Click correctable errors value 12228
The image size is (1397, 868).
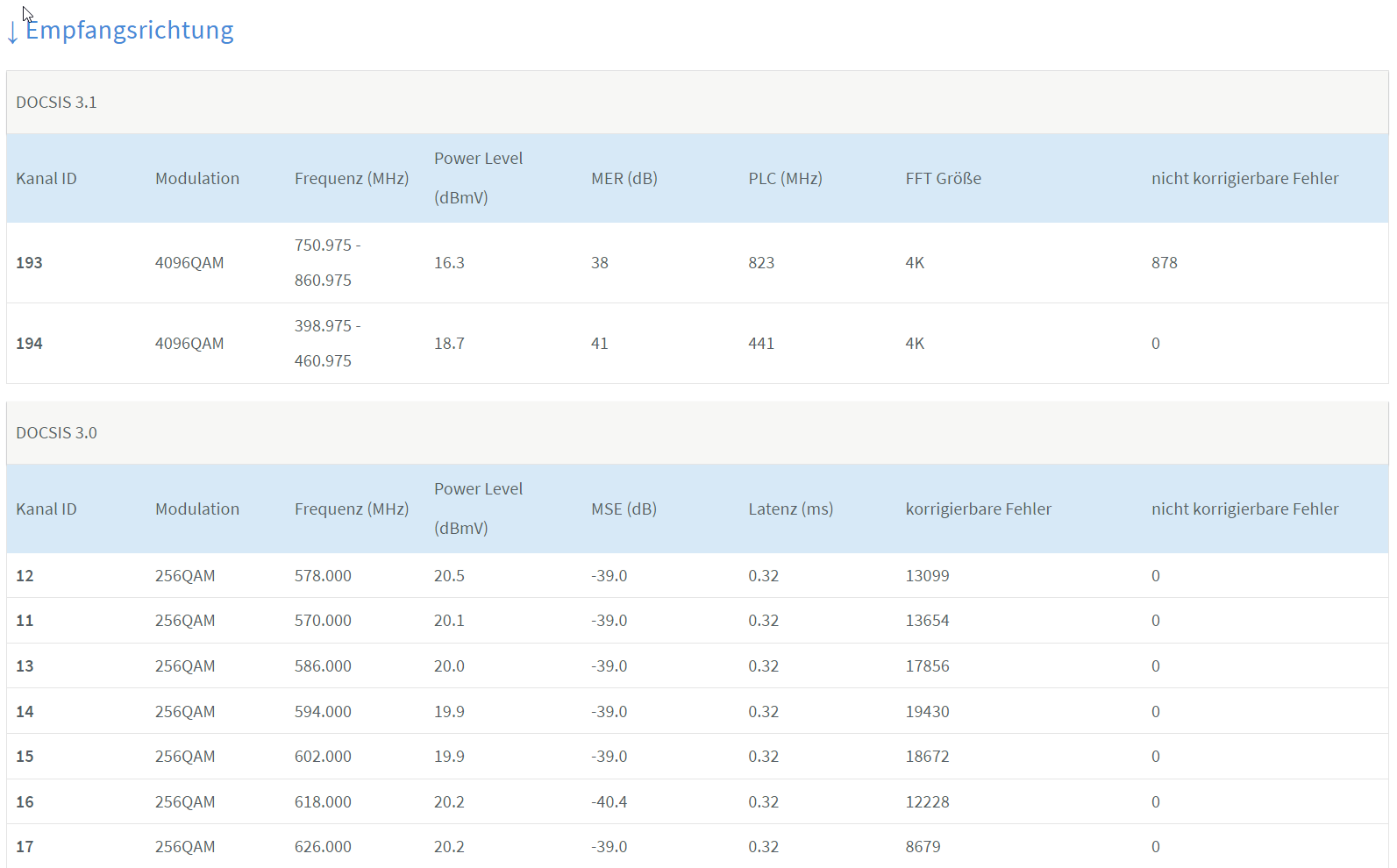coord(927,802)
